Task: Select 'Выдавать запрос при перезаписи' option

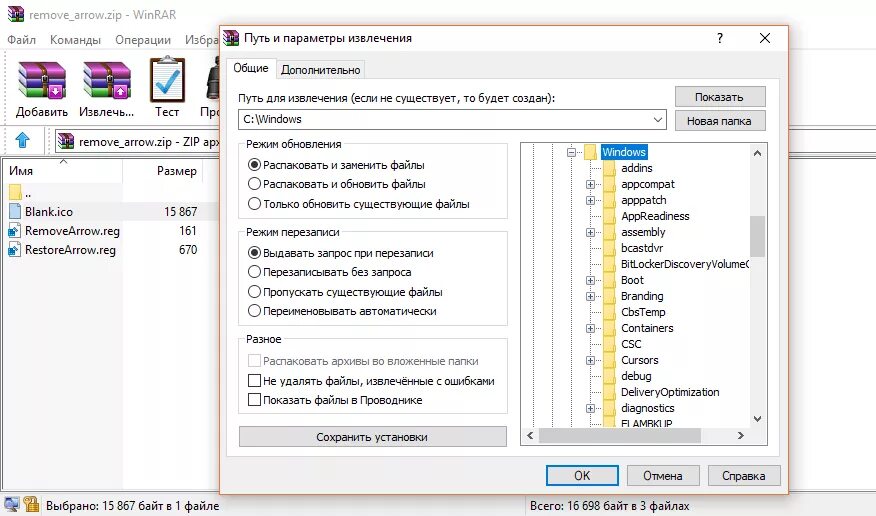Action: click(x=254, y=253)
